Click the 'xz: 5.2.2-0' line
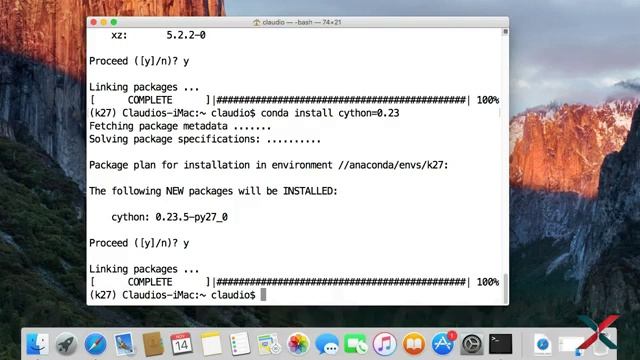The width and height of the screenshot is (640, 360). coord(158,35)
